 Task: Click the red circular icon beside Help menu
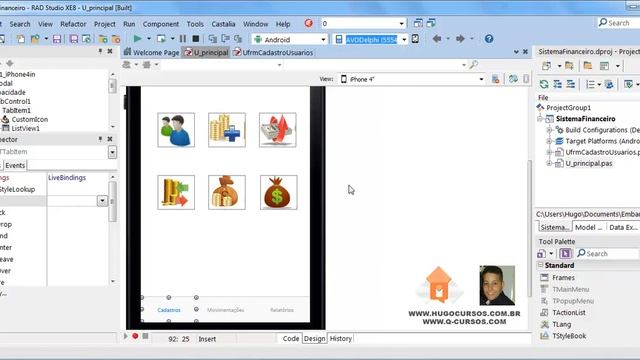(309, 23)
